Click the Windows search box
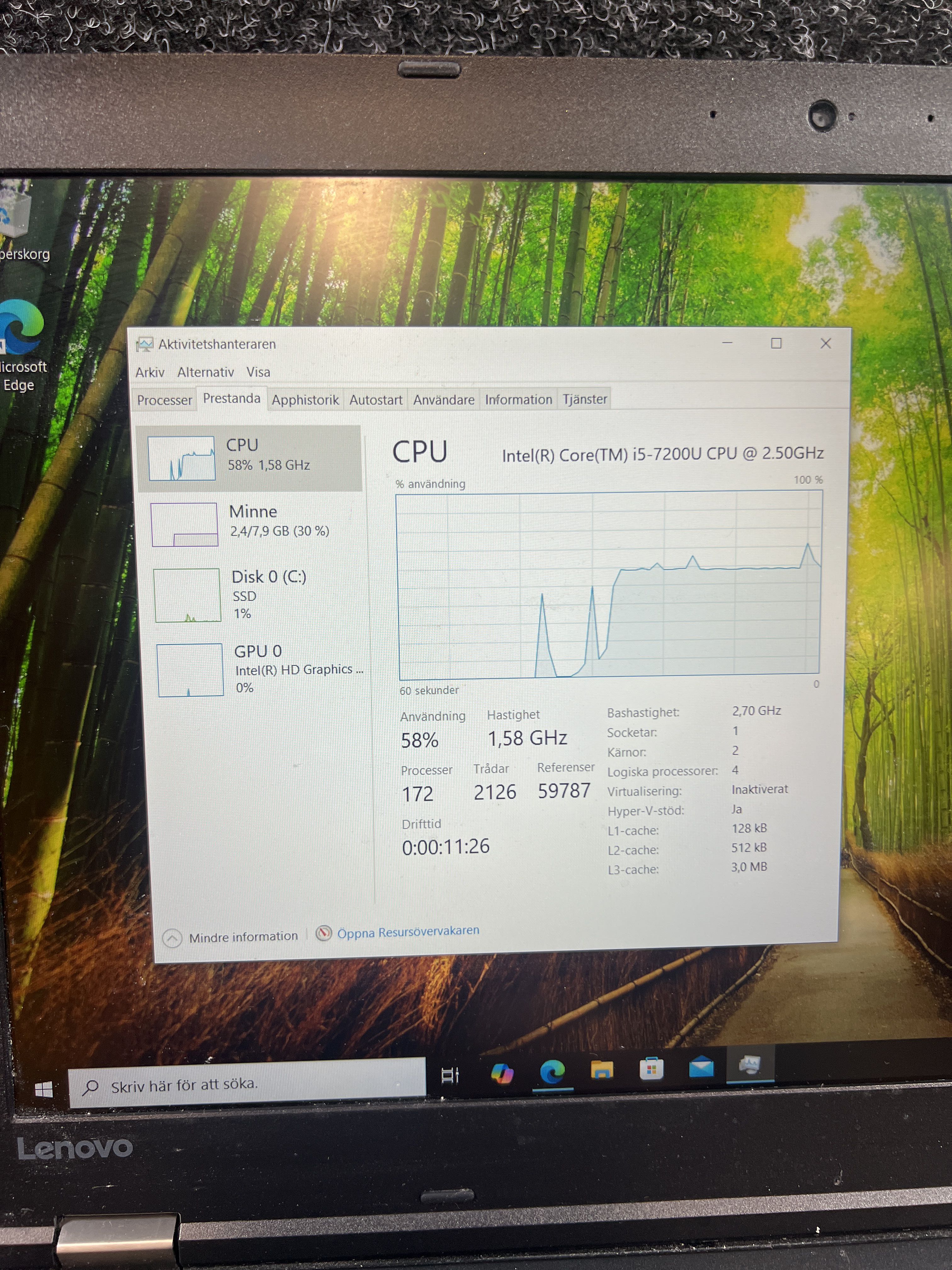The width and height of the screenshot is (952, 1270). pyautogui.click(x=247, y=1084)
